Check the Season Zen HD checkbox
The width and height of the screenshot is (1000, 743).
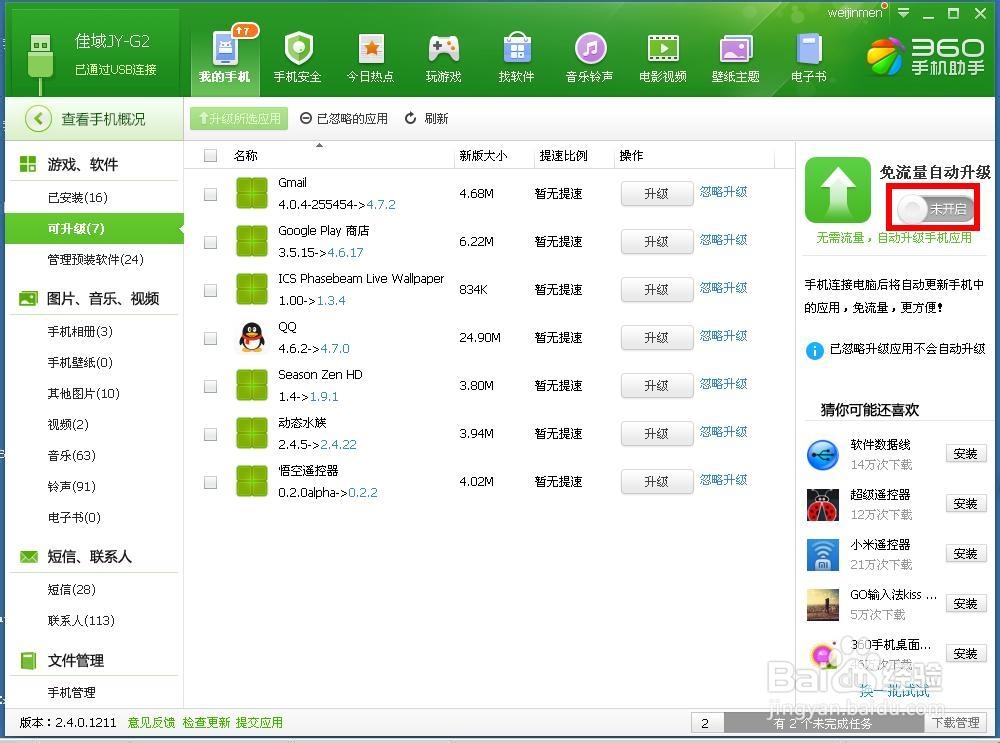pos(210,386)
